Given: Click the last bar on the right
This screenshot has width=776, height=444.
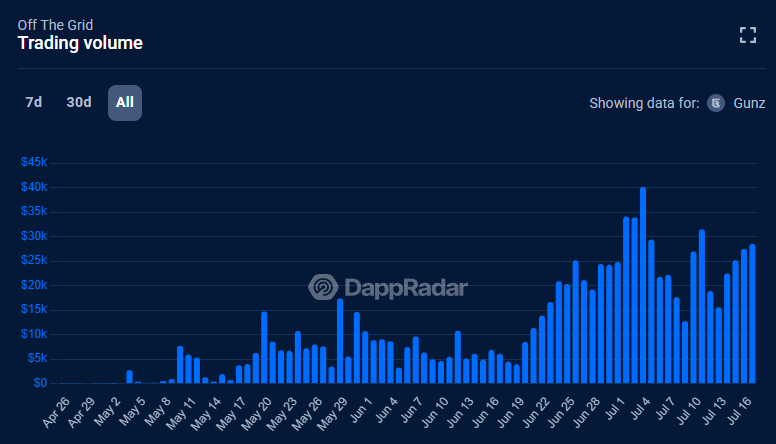Looking at the screenshot, I should [752, 313].
